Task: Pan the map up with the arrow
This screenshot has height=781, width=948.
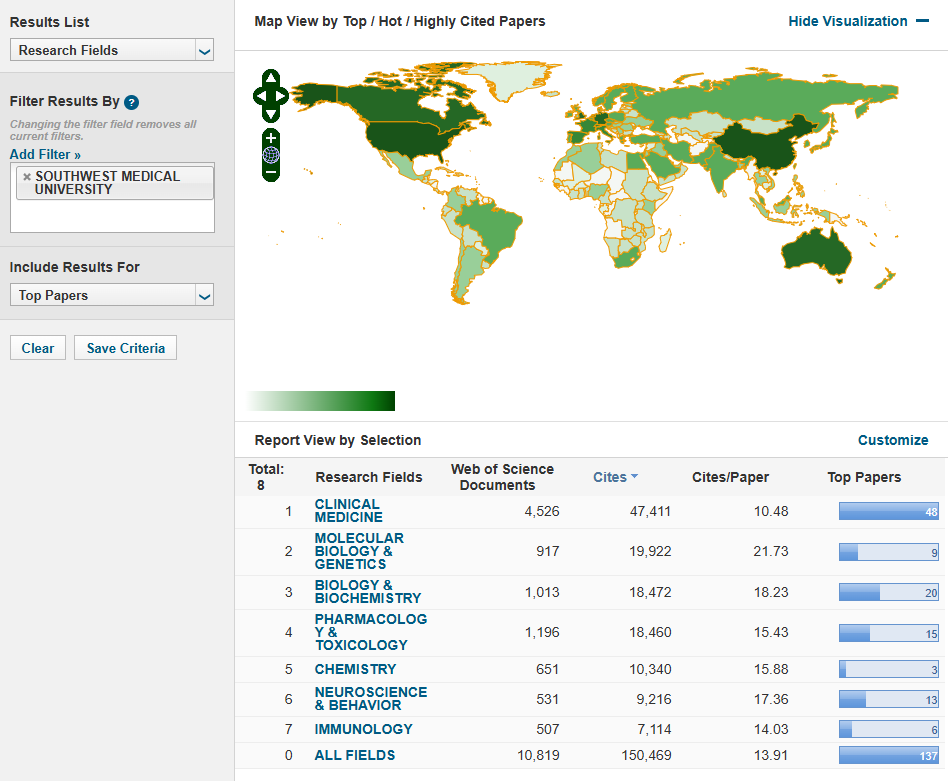Action: tap(271, 78)
